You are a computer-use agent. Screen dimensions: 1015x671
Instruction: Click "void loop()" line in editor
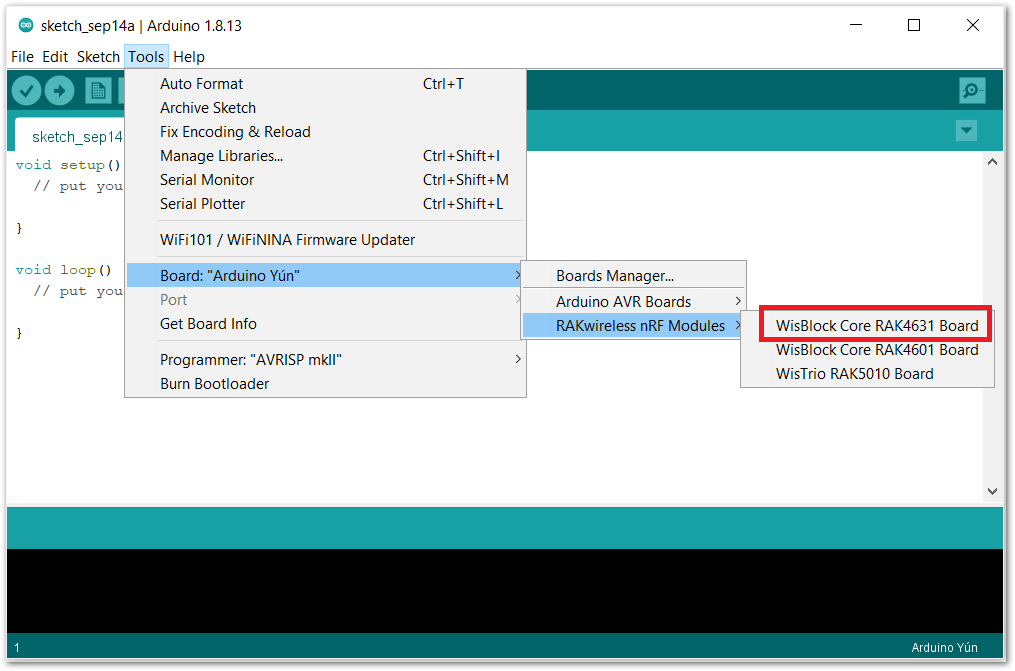pos(63,270)
